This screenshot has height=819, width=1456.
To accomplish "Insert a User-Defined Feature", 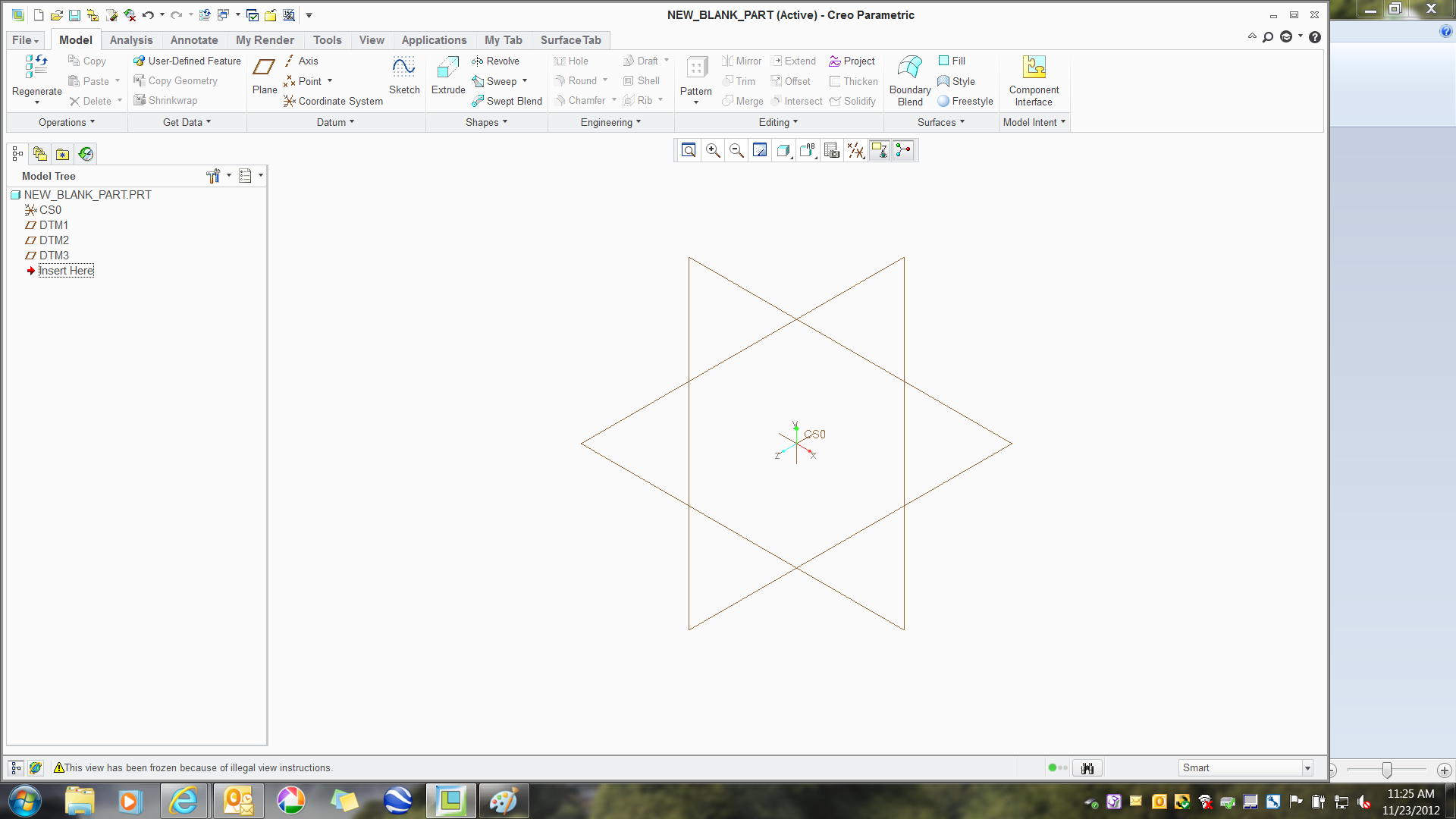I will [x=187, y=61].
